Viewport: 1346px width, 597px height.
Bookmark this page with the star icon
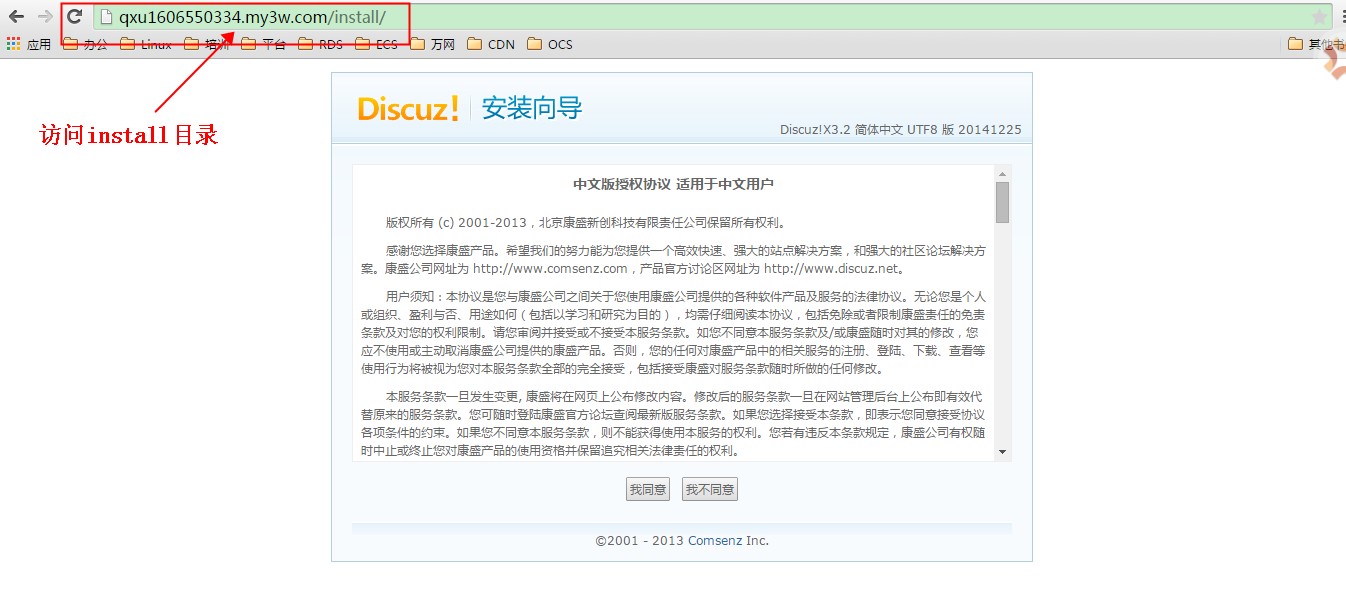click(x=1319, y=17)
